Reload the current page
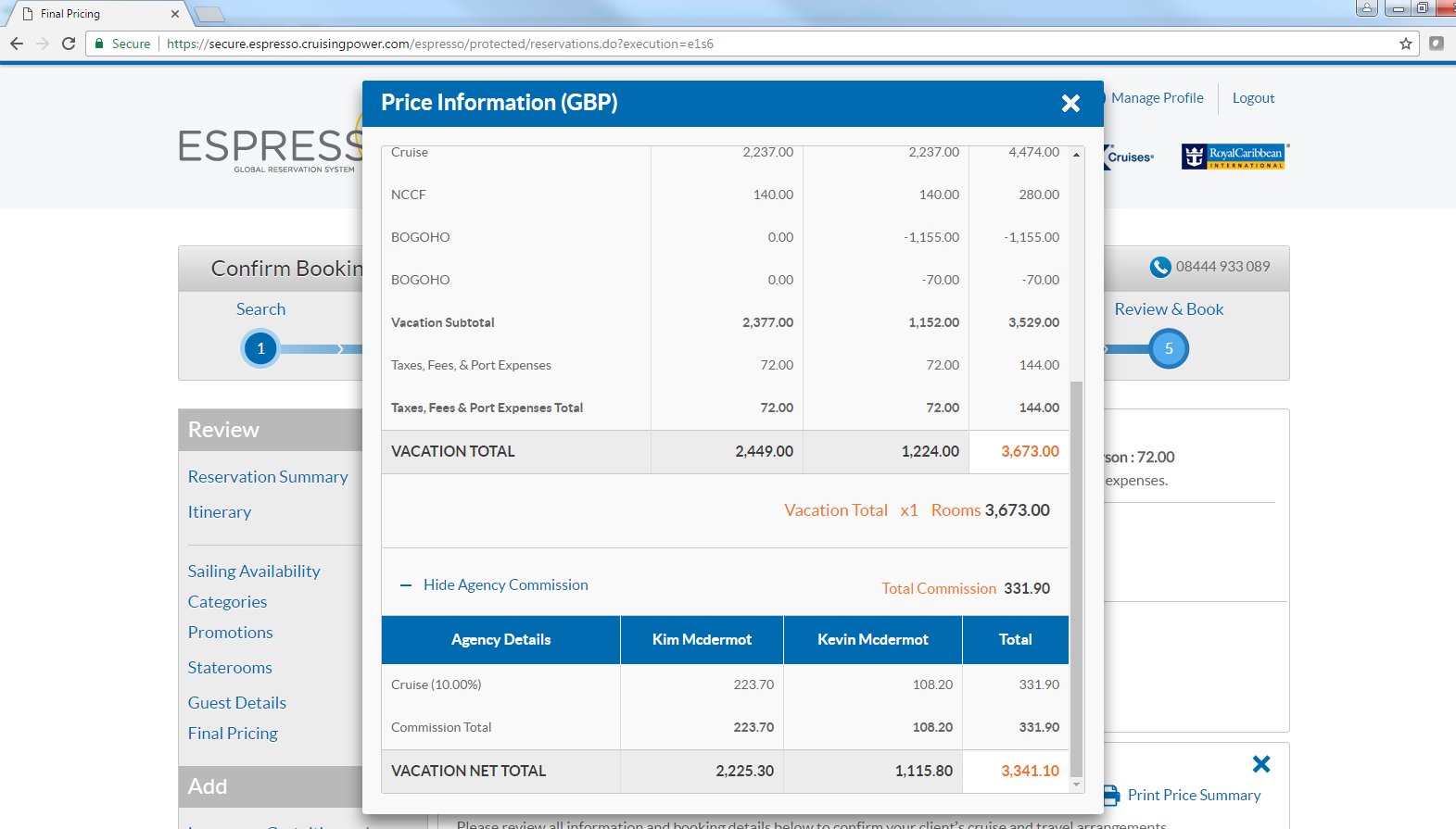The image size is (1456, 829). click(x=69, y=44)
